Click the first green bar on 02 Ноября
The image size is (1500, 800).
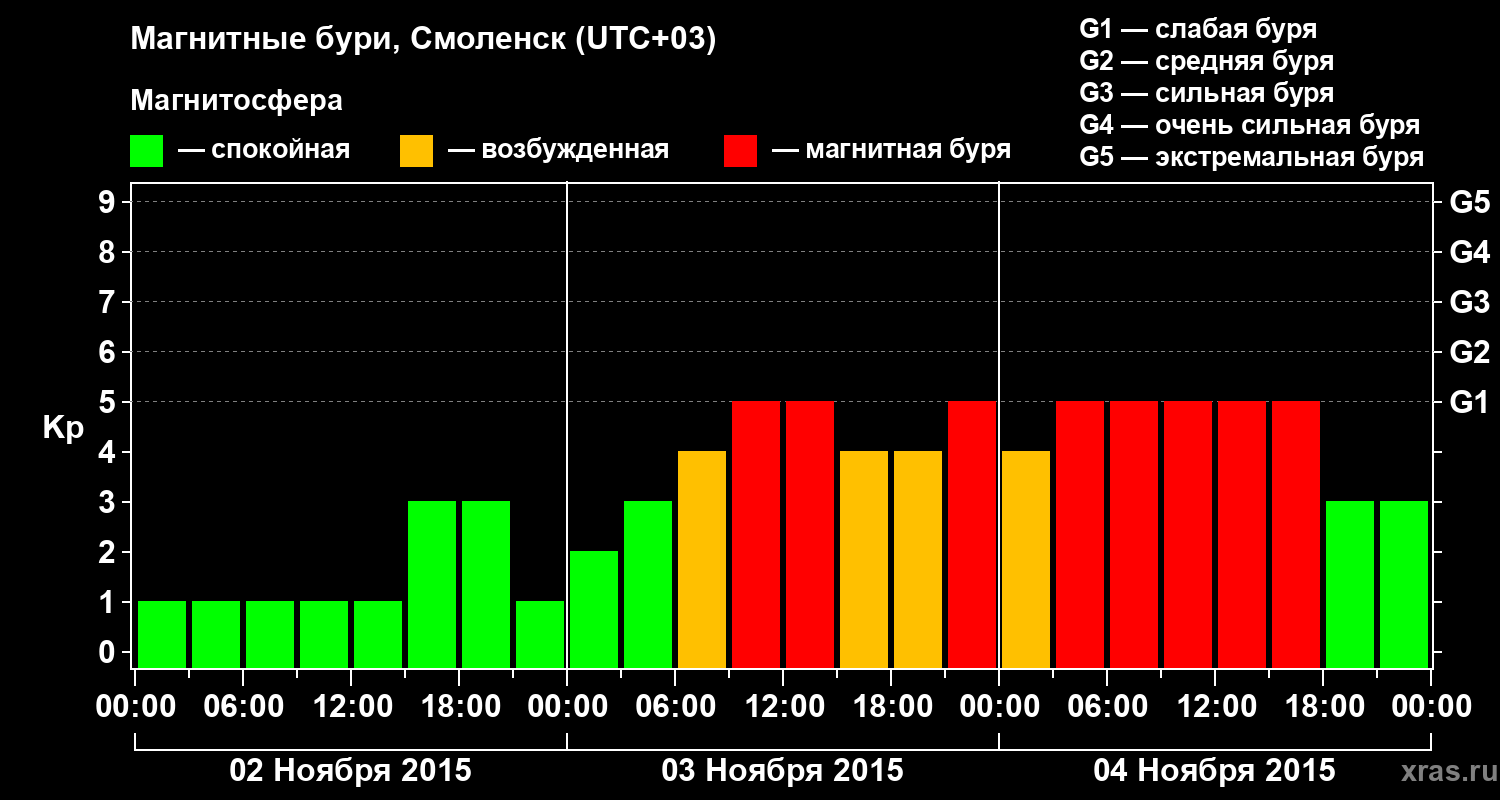click(162, 634)
